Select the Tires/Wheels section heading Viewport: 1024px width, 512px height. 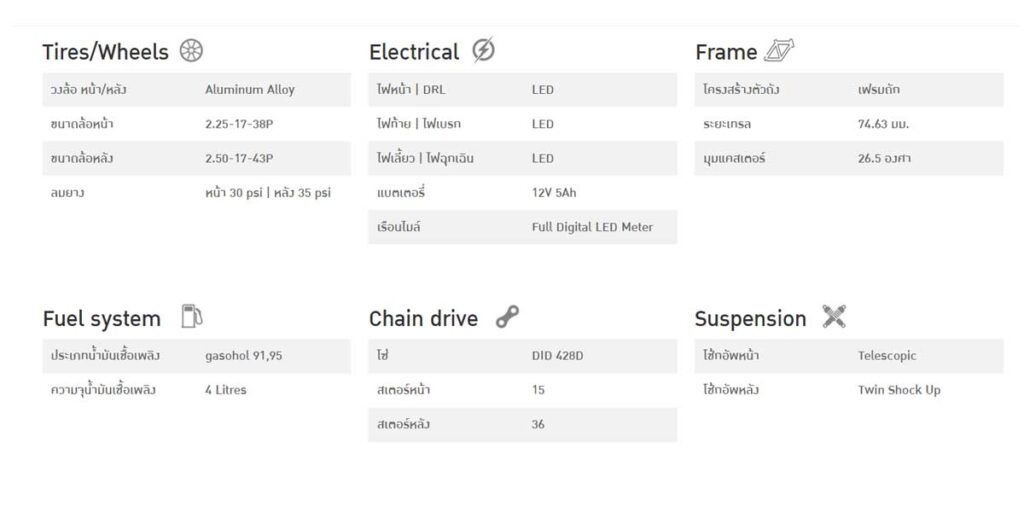(105, 52)
